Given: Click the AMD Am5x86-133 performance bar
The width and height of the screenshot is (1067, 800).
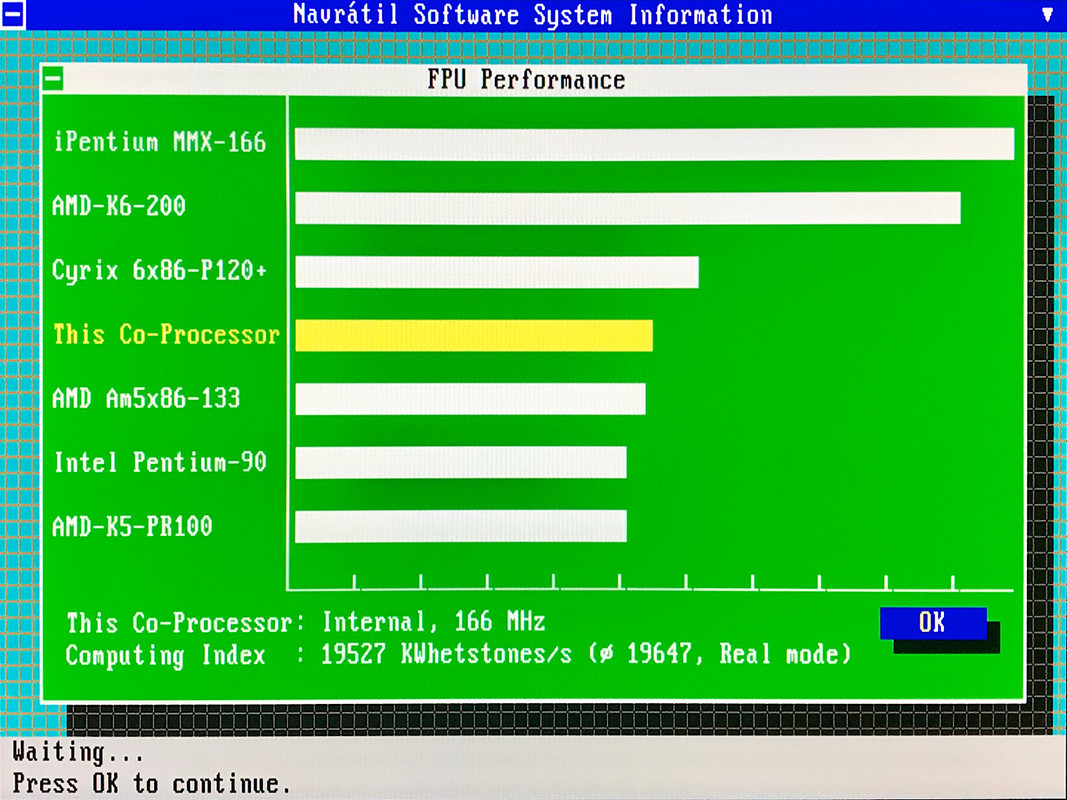Looking at the screenshot, I should click(470, 399).
